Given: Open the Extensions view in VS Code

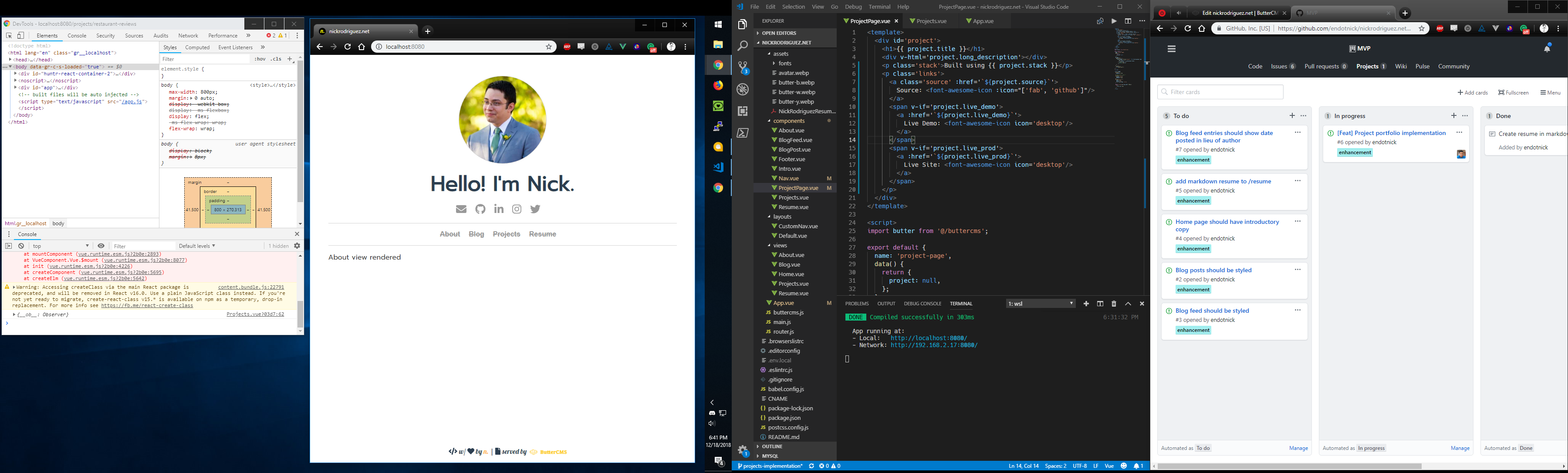Looking at the screenshot, I should [x=742, y=111].
